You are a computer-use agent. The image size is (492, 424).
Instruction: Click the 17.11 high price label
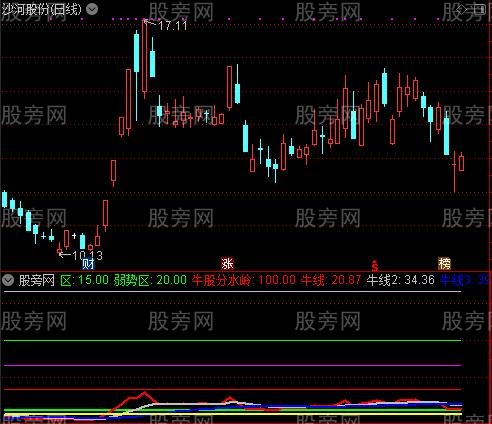point(173,26)
